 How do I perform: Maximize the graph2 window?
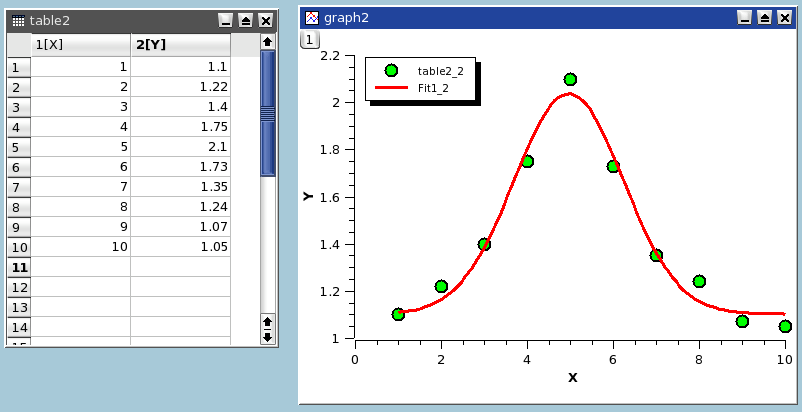[764, 17]
